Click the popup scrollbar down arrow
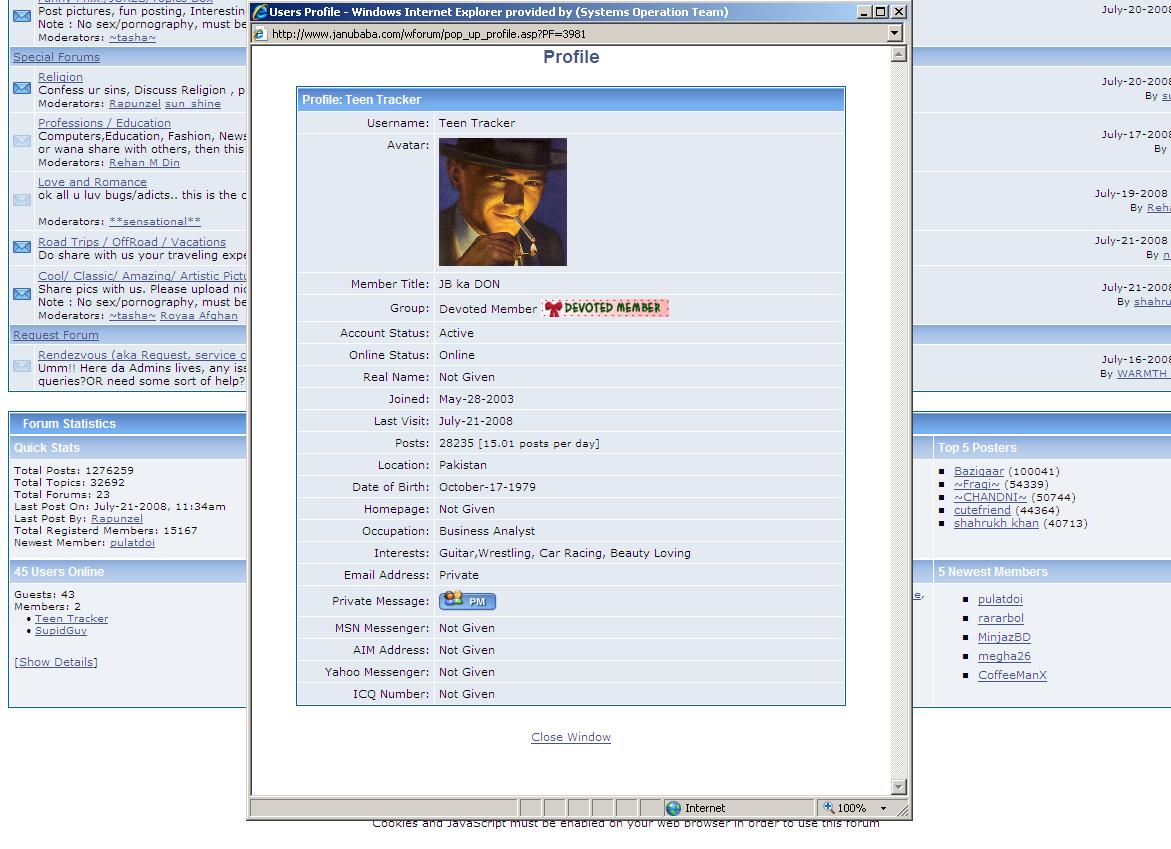Screen dimensions: 1171x849 [x=899, y=787]
